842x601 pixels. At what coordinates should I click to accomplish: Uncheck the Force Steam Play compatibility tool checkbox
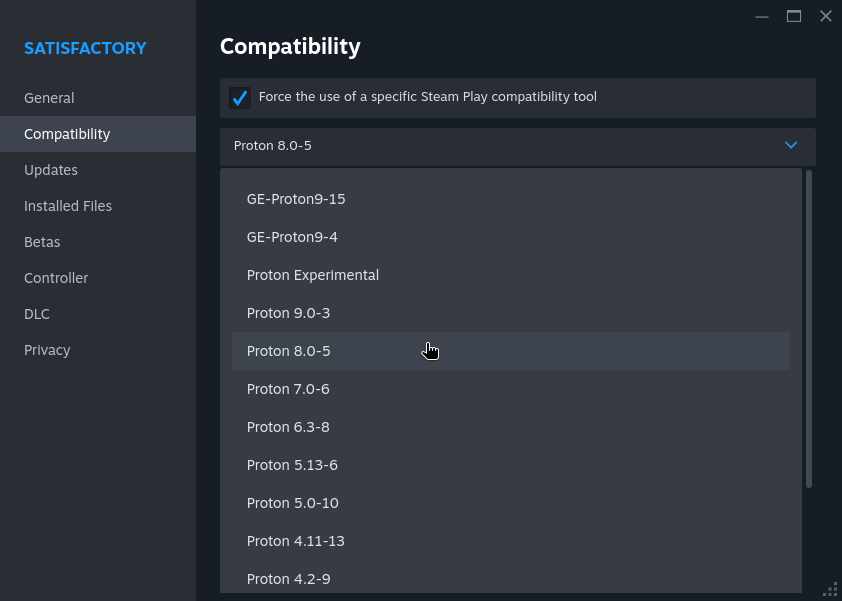point(239,98)
